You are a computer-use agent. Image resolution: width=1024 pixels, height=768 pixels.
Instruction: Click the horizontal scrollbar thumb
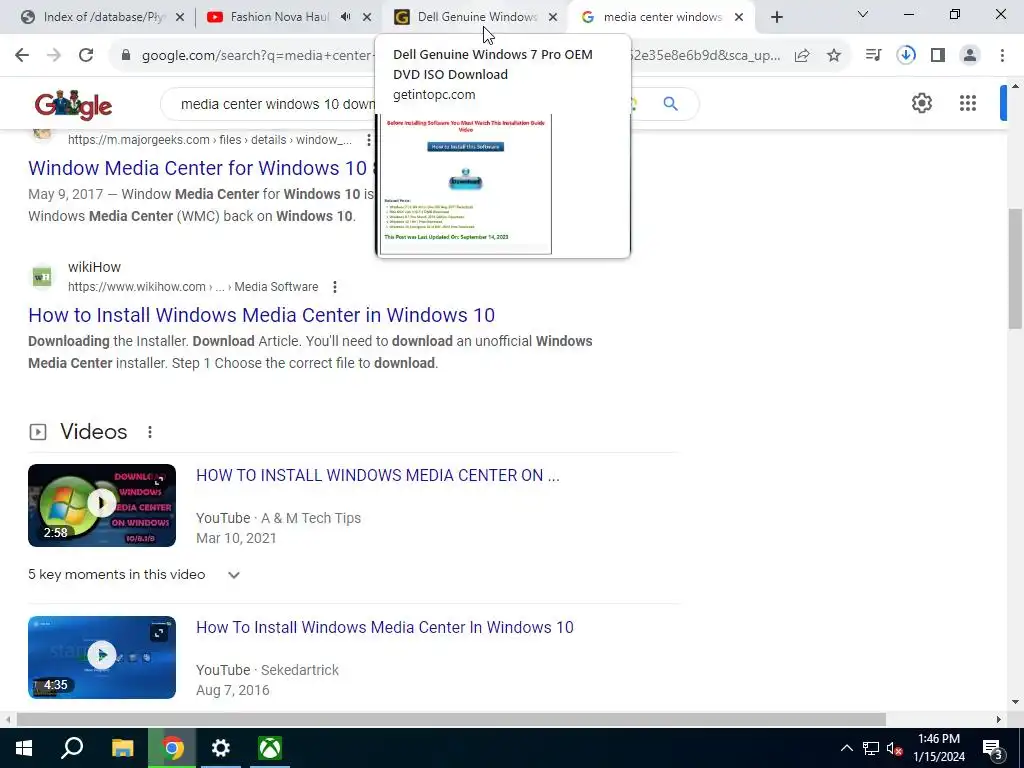coord(451,719)
